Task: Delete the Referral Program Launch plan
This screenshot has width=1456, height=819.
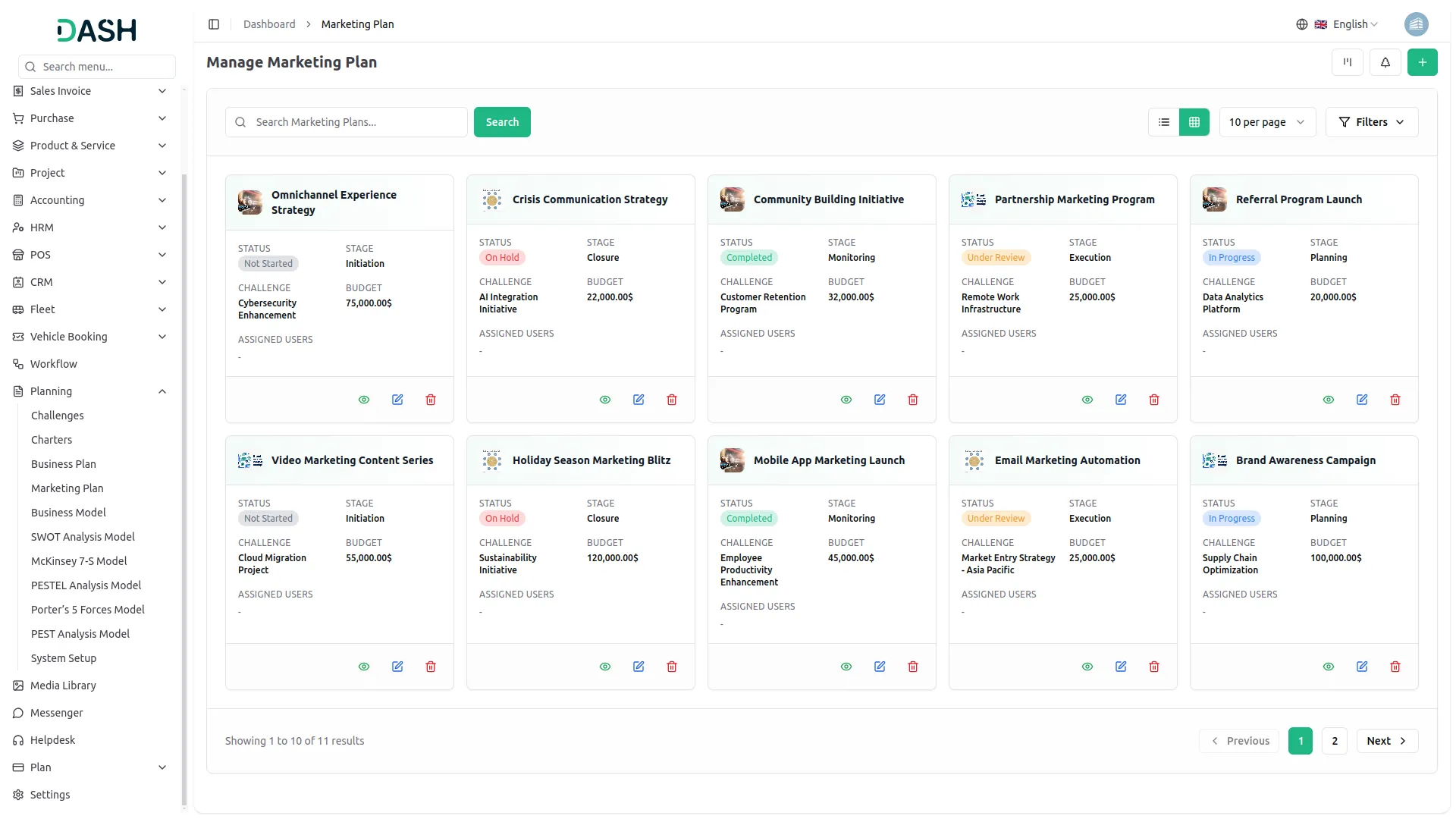Action: click(x=1395, y=400)
